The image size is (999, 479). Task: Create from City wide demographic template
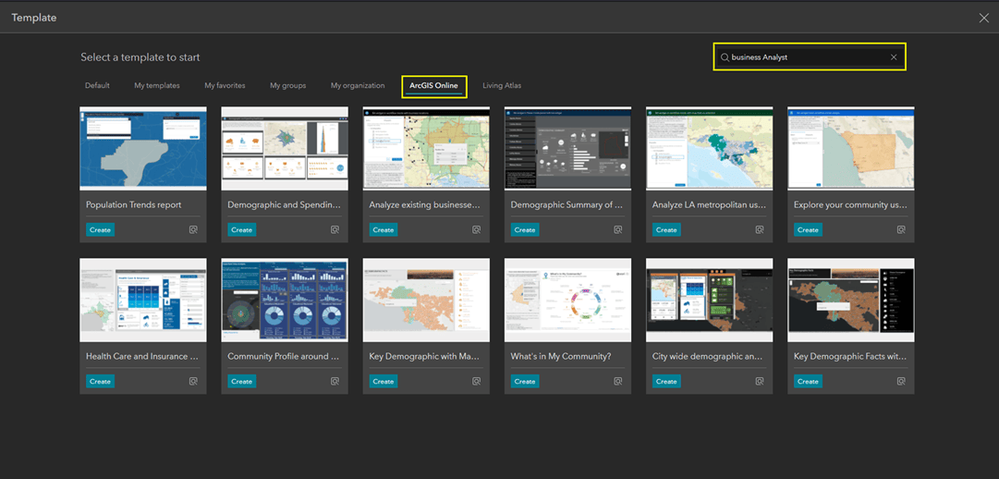pyautogui.click(x=666, y=382)
